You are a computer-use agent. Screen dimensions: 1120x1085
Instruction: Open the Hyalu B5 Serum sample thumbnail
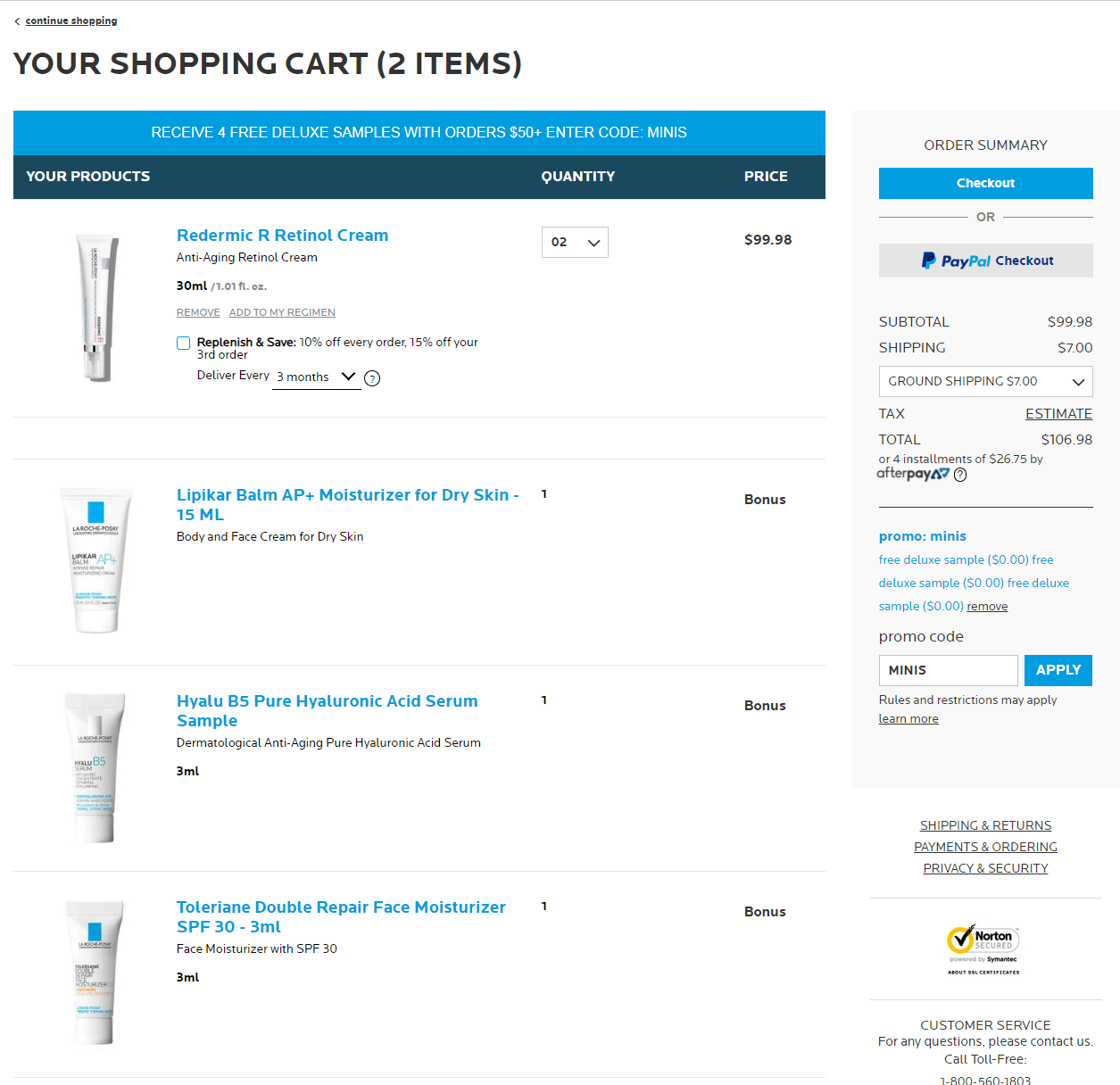coord(95,768)
